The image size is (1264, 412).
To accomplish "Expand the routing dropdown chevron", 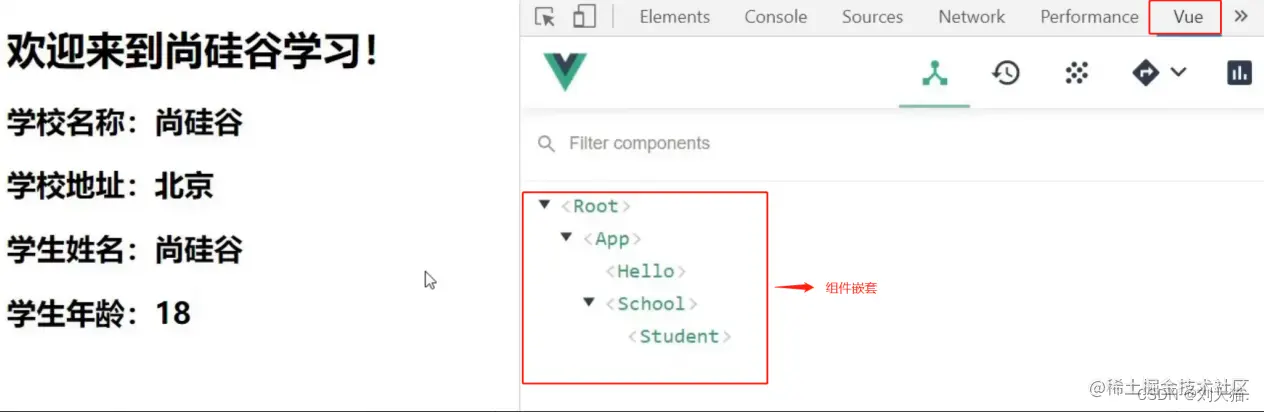I will (x=1178, y=72).
